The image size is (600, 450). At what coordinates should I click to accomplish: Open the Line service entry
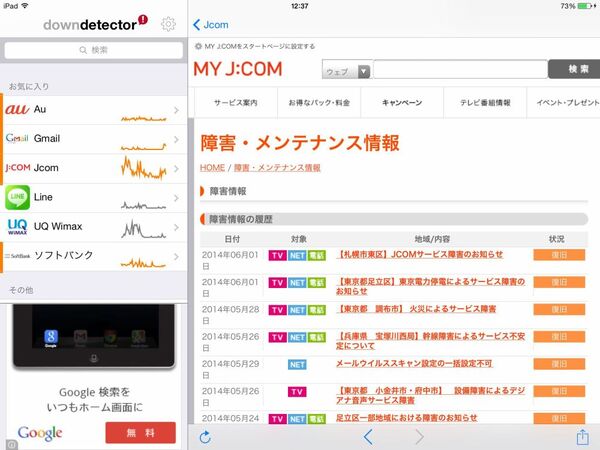pos(95,198)
